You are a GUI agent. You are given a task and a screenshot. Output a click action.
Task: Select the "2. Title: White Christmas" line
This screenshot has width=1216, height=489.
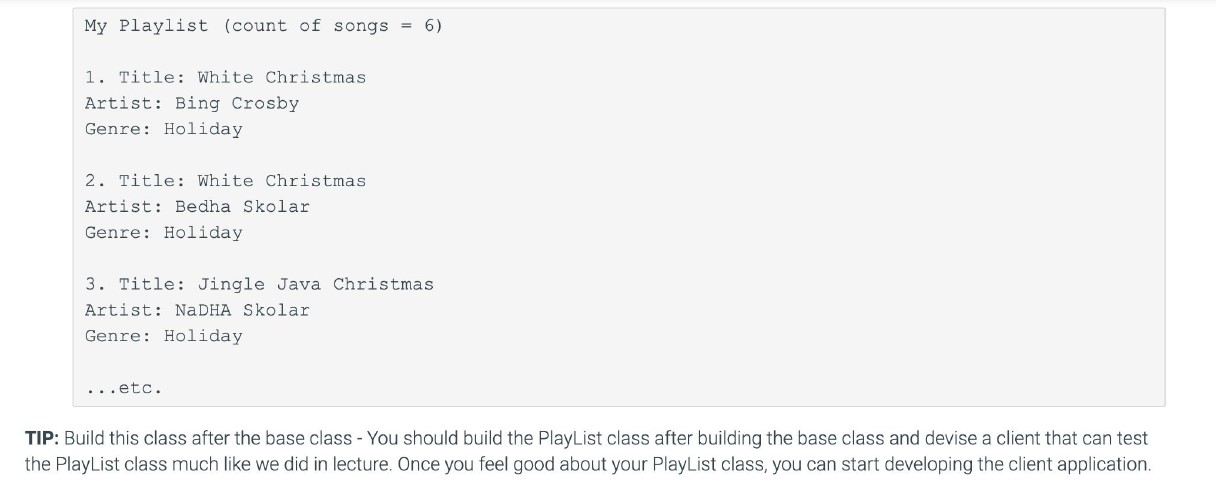225,181
